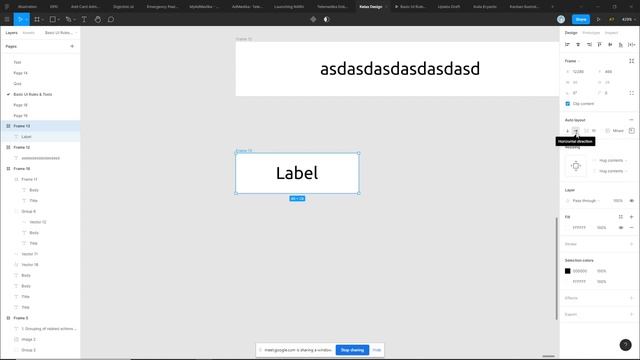This screenshot has width=640, height=360.
Task: Open the fill styles four-dot icon
Action: (x=621, y=217)
